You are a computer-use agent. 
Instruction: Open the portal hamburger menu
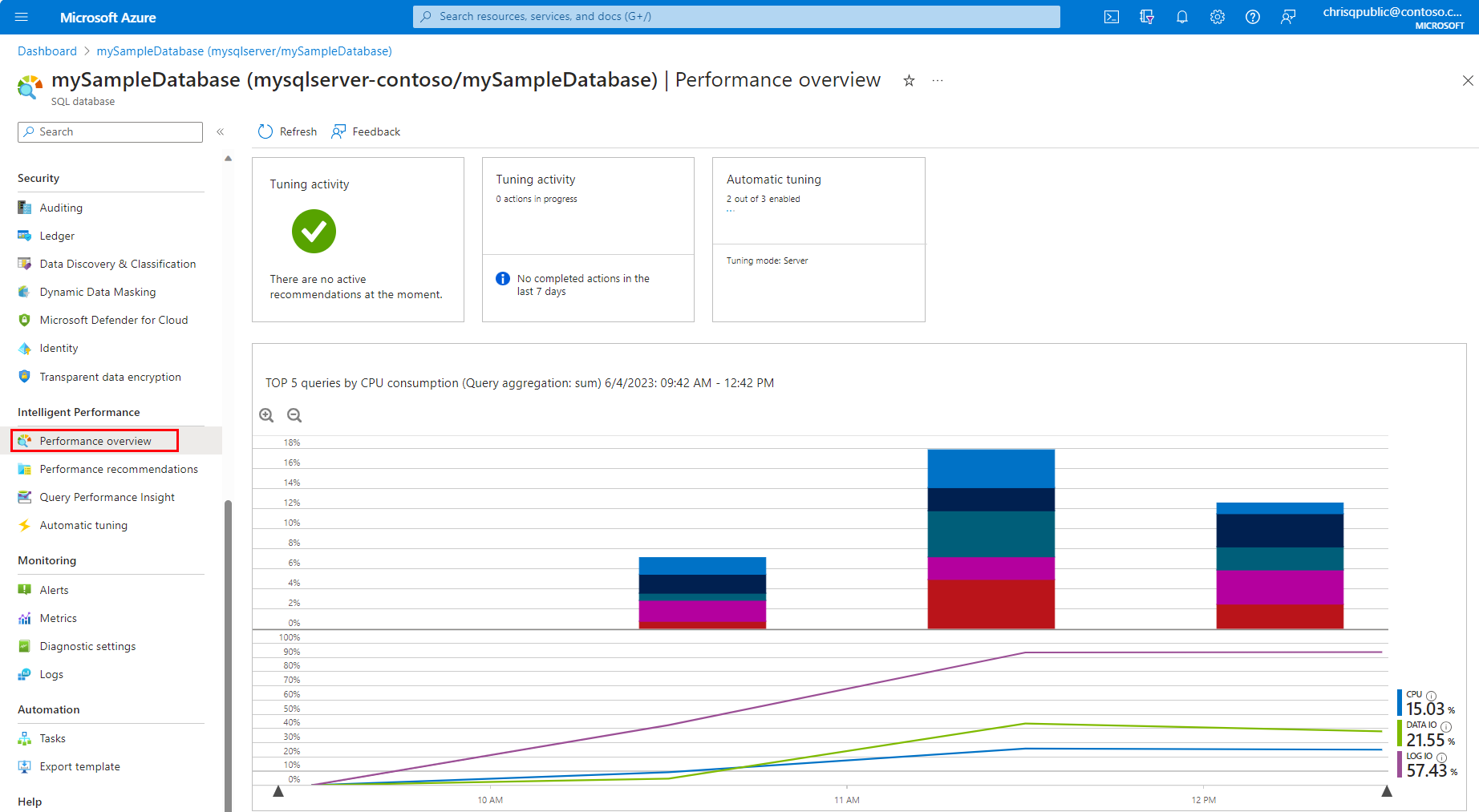click(22, 16)
